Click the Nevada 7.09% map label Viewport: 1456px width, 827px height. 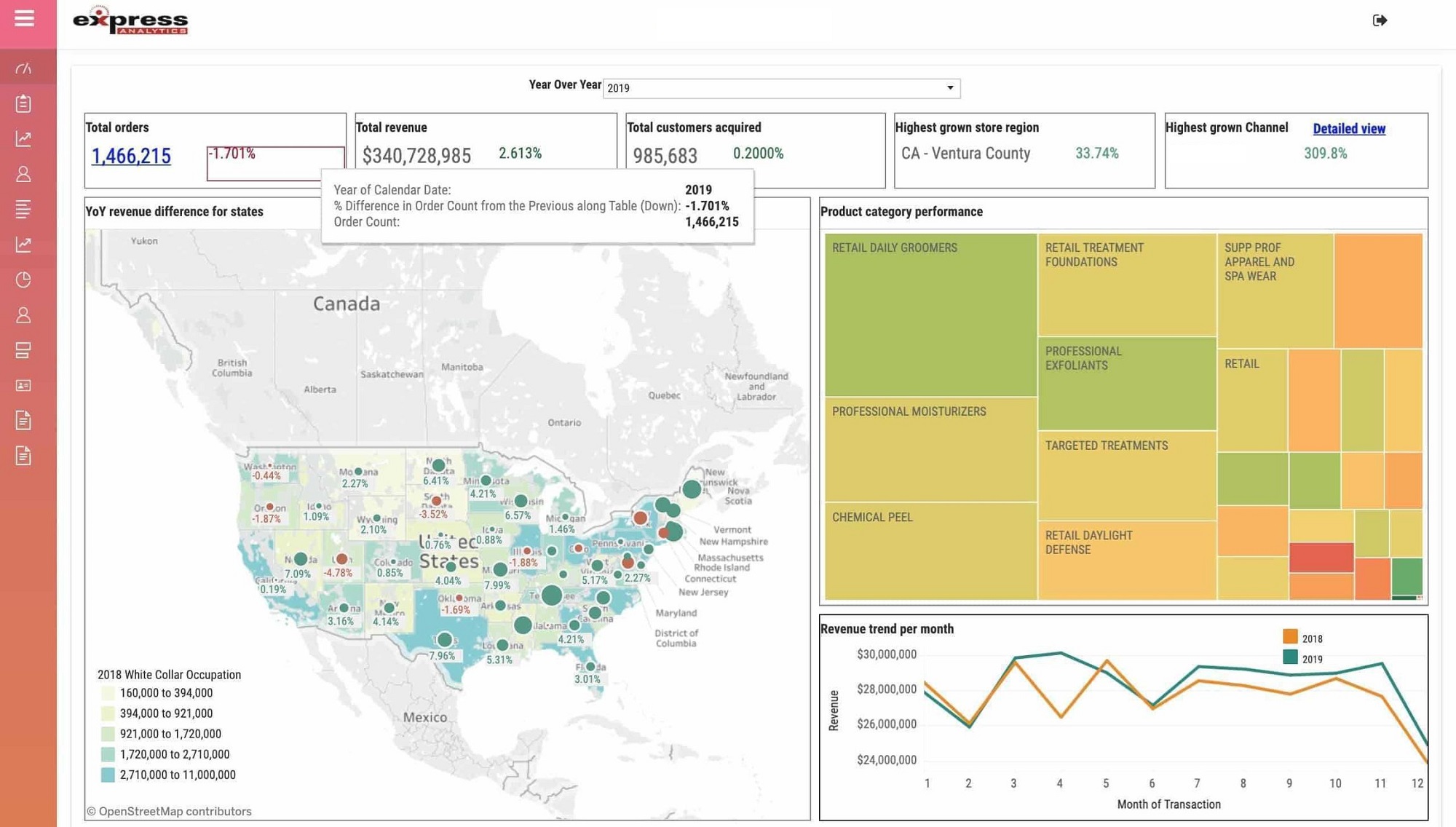[x=297, y=574]
